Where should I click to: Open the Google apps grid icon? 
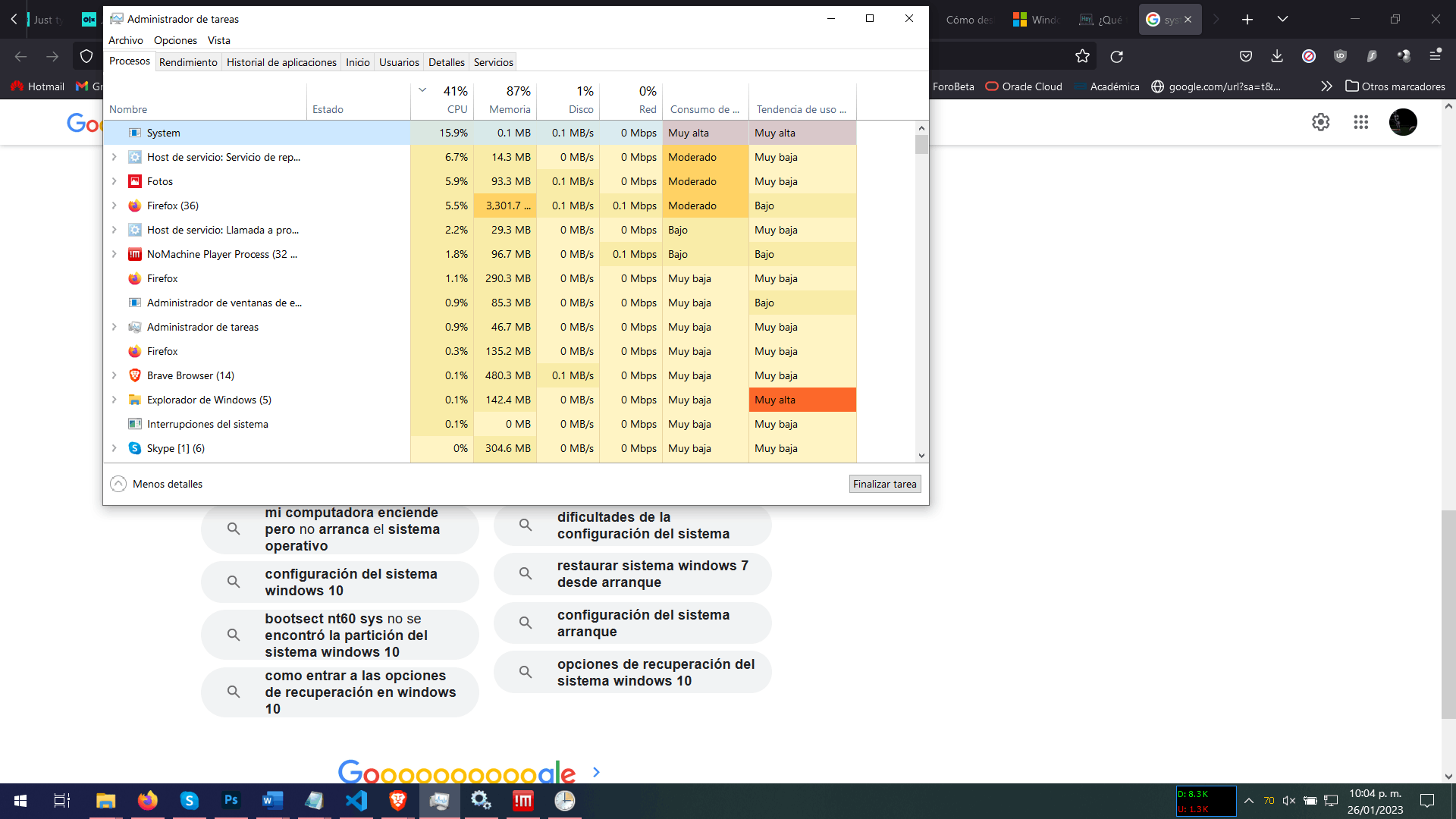(1360, 122)
